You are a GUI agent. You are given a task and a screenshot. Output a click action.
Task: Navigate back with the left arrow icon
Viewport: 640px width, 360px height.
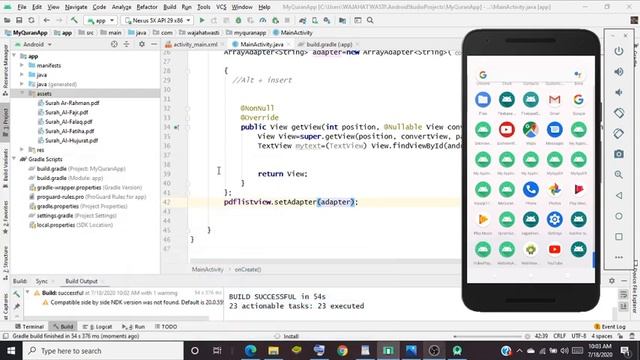pos(47,20)
